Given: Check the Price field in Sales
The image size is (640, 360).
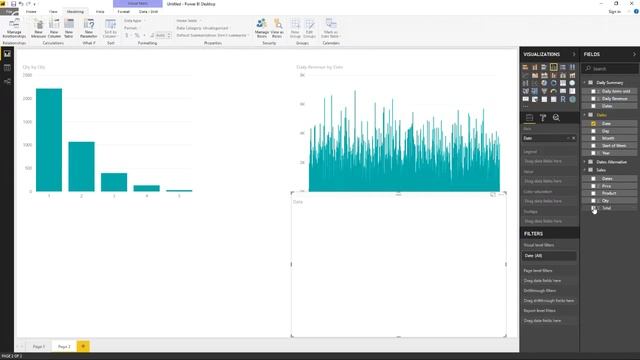Looking at the screenshot, I should coord(593,186).
